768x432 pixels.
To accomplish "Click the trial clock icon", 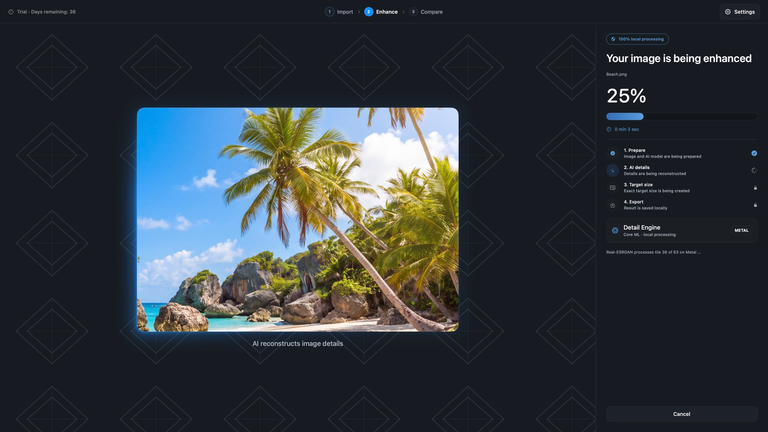I will point(11,12).
